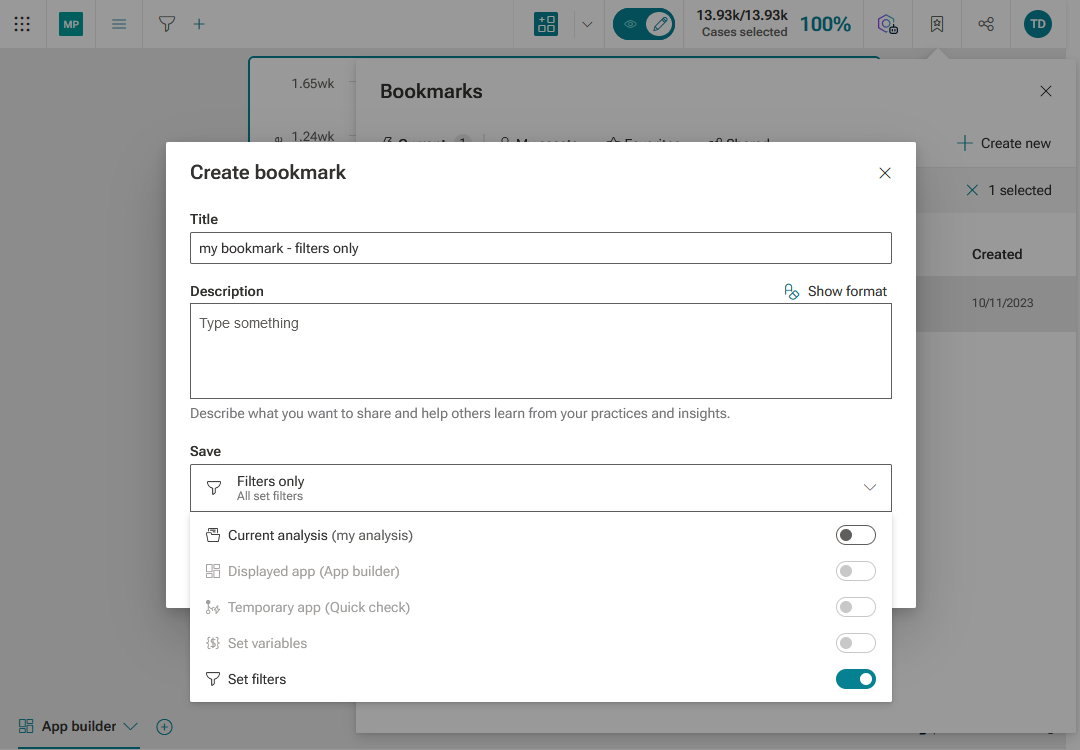Screen dimensions: 1080x750
Task: Open the share icon in top bar
Action: click(986, 24)
